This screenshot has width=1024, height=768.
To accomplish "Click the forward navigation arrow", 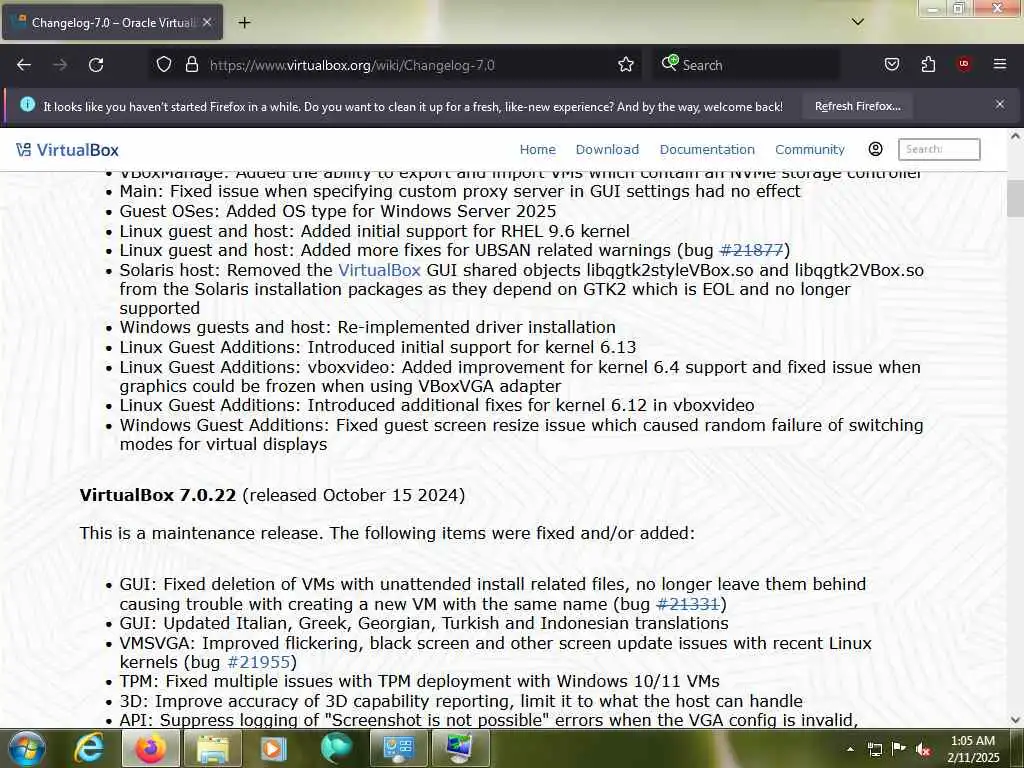I will pos(60,65).
